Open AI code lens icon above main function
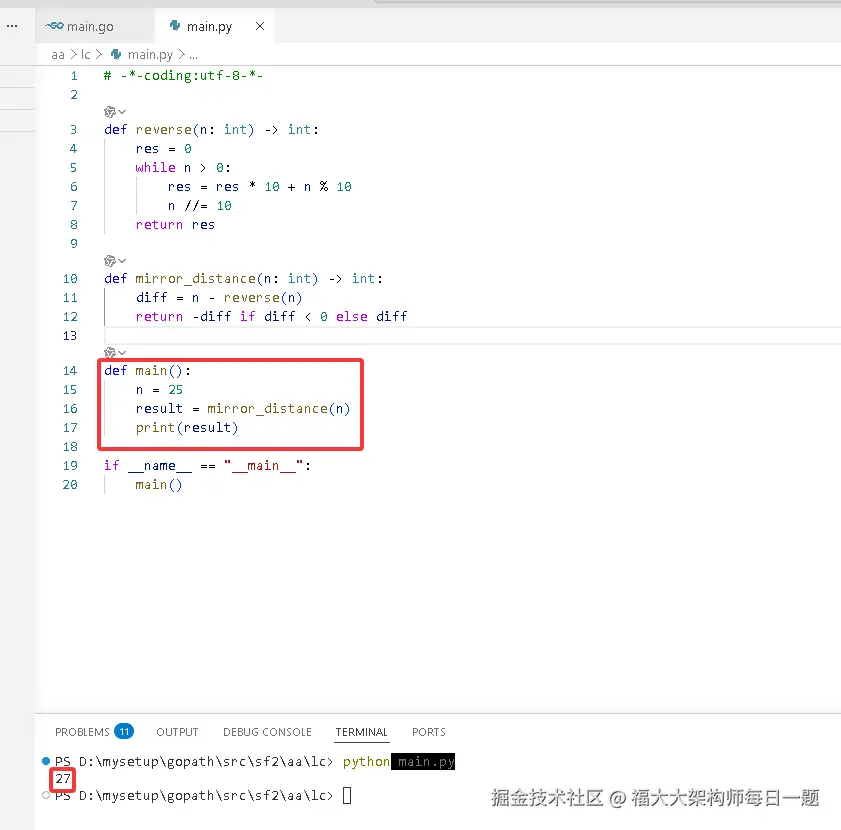 coord(110,352)
